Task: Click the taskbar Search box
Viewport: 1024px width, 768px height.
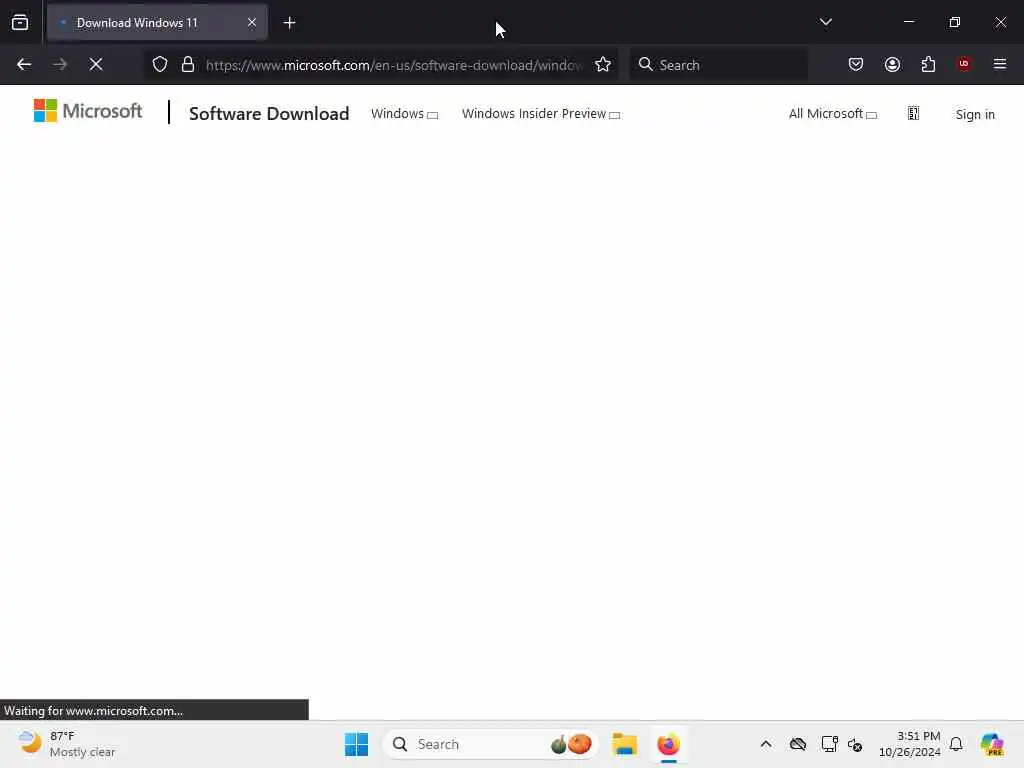Action: point(491,744)
